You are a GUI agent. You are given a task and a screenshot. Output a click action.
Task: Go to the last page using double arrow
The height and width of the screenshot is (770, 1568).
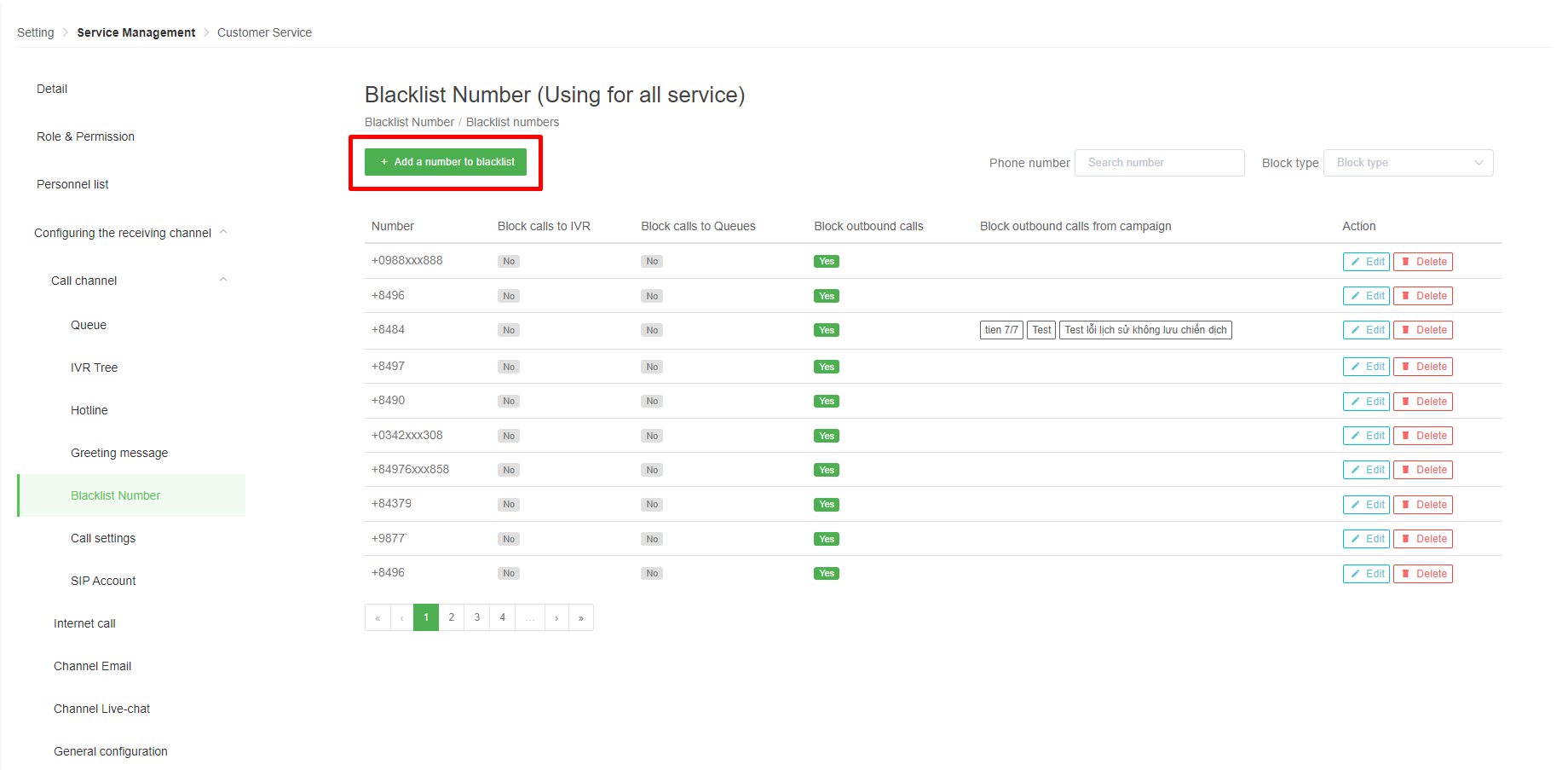tap(581, 617)
